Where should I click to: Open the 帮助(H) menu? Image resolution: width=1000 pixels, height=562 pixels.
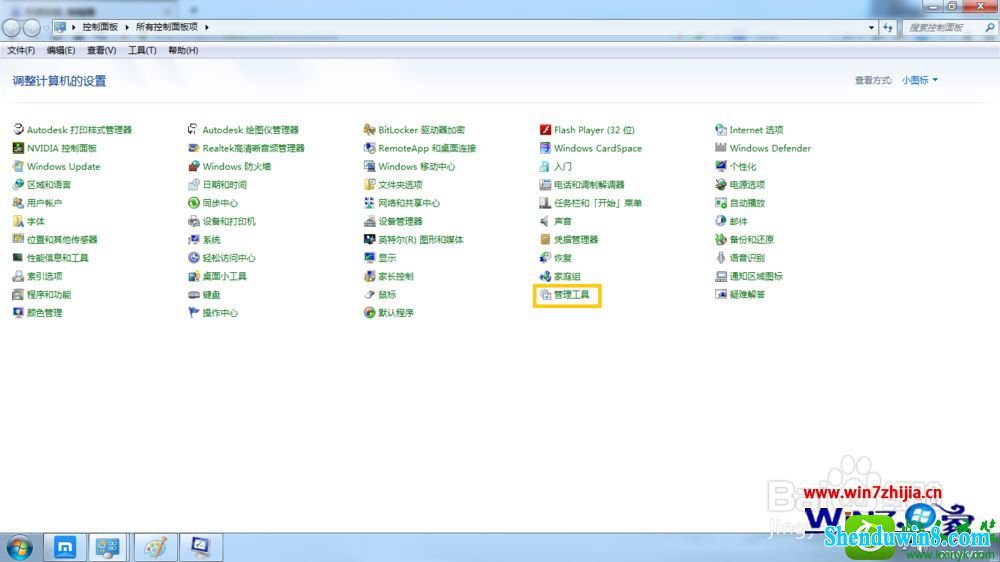tap(183, 50)
